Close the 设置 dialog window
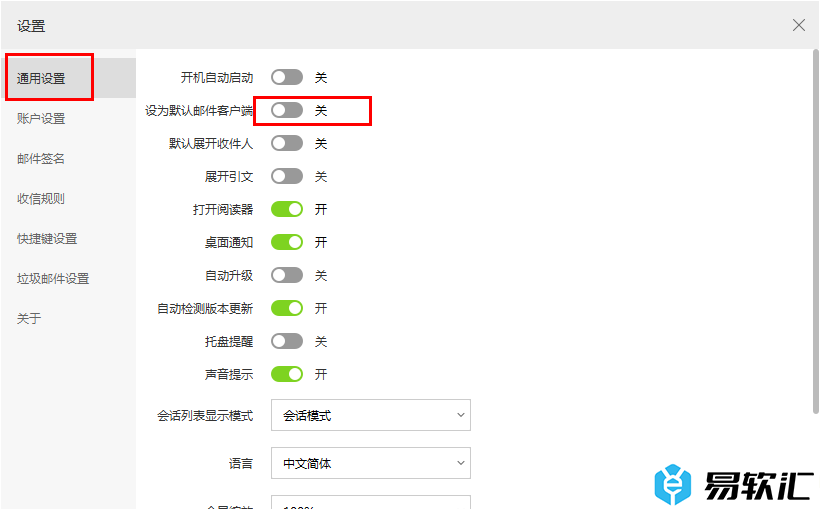Screen dimensions: 820x510 [x=798, y=25]
